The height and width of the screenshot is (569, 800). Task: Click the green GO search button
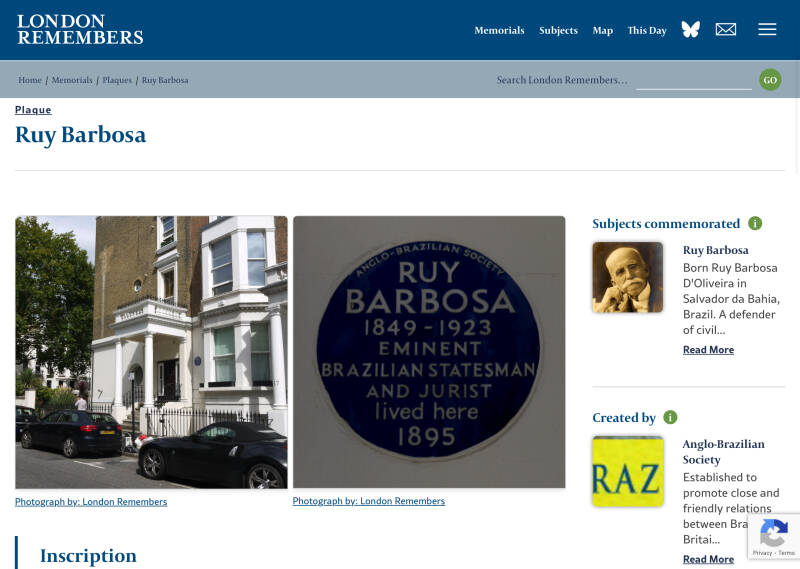pos(770,80)
